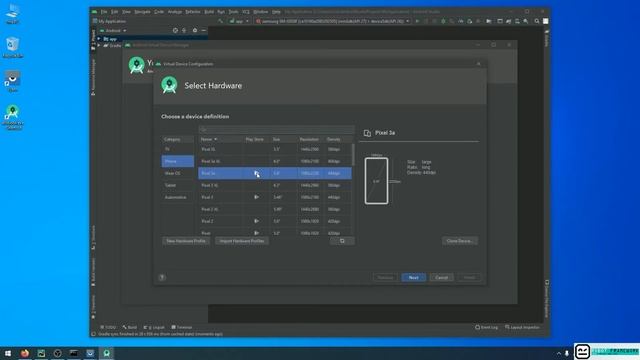Click Collapse All icon in Project panel
The height and width of the screenshot is (360, 640).
pos(184,31)
